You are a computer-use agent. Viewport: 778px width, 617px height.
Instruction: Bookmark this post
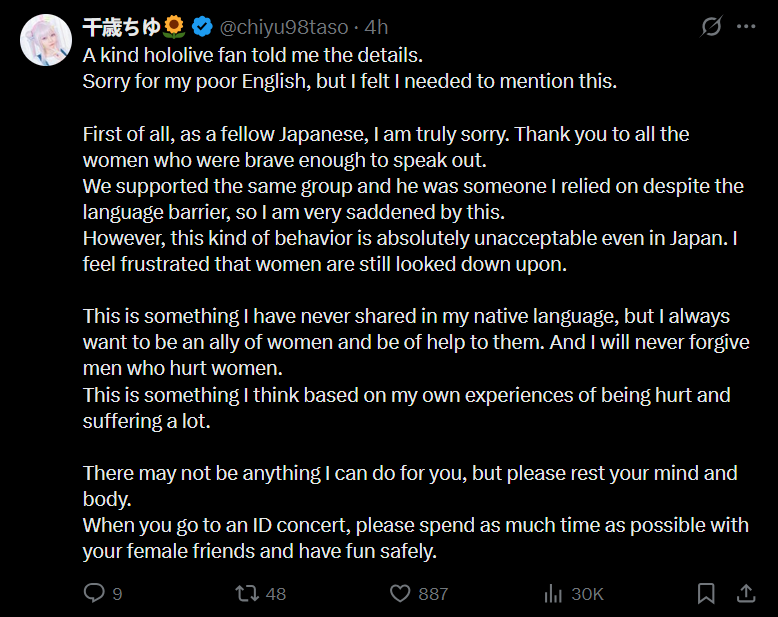(x=706, y=593)
